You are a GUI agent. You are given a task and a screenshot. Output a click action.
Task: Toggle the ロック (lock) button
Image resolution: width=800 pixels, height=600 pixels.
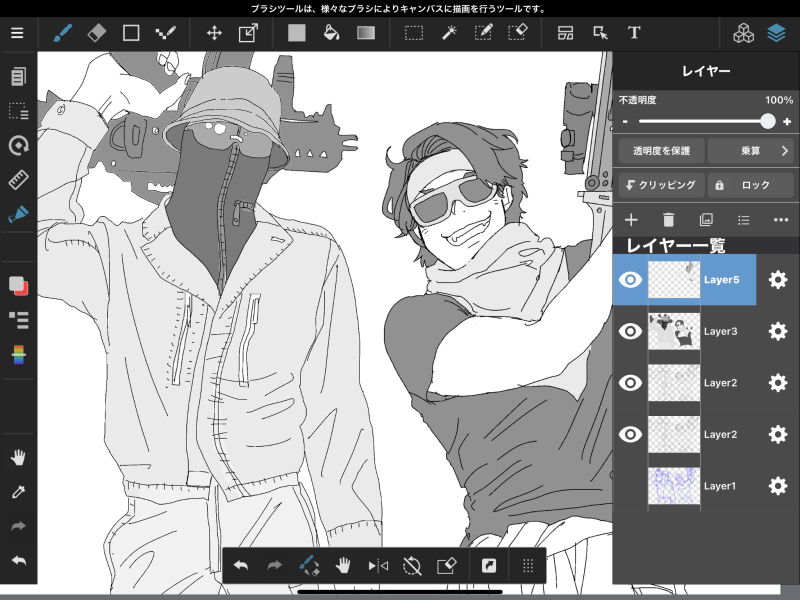click(749, 185)
